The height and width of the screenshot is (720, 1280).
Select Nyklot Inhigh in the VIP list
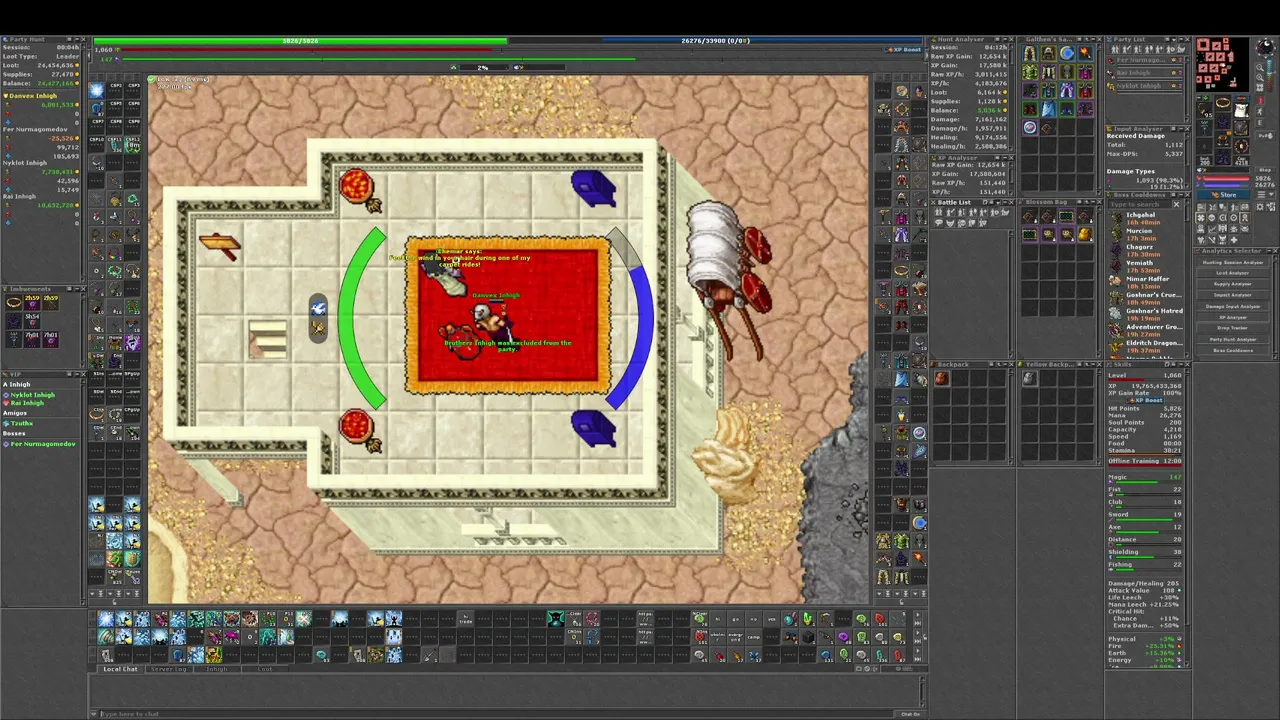tap(32, 395)
